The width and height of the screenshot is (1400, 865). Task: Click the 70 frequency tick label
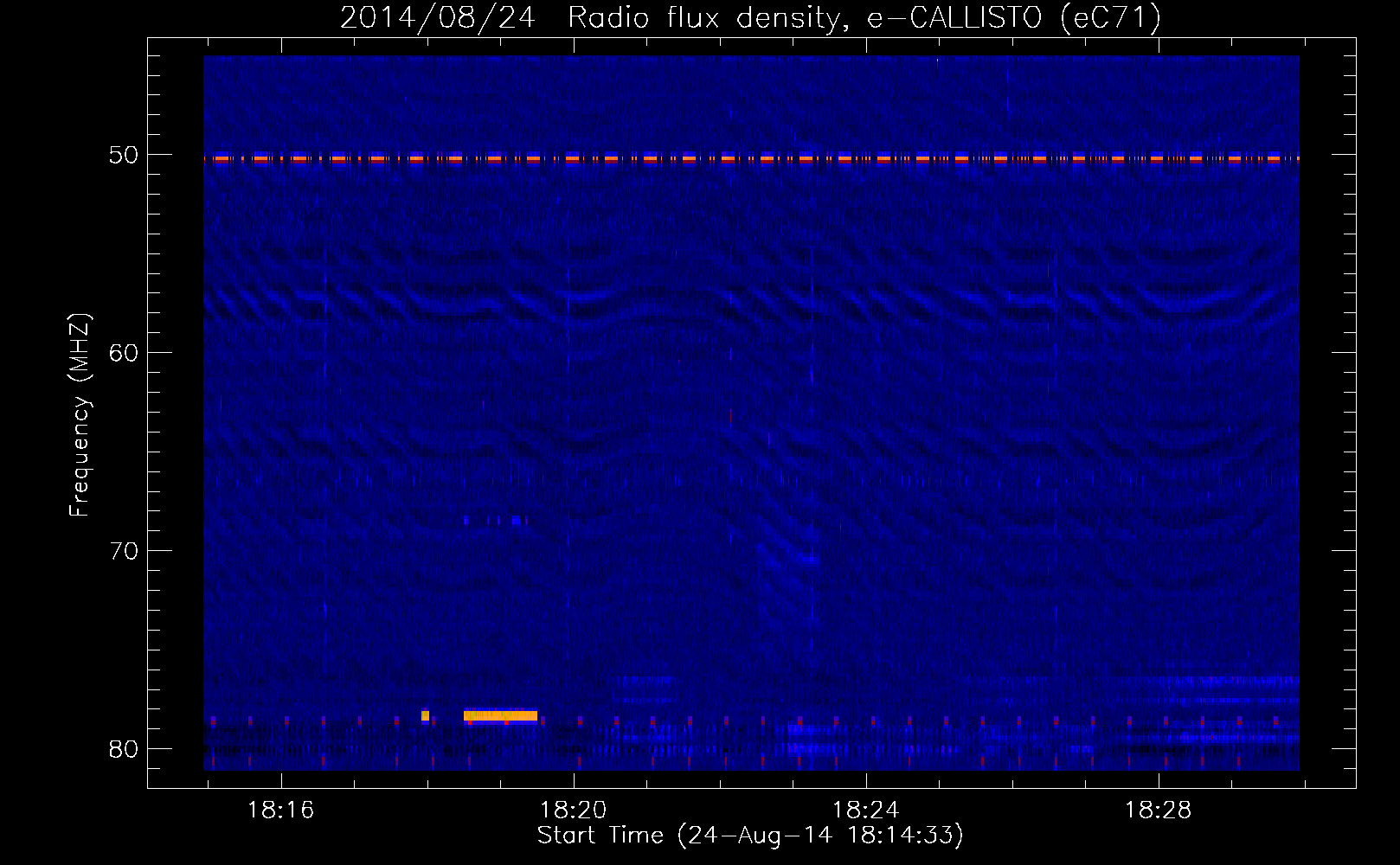click(123, 551)
